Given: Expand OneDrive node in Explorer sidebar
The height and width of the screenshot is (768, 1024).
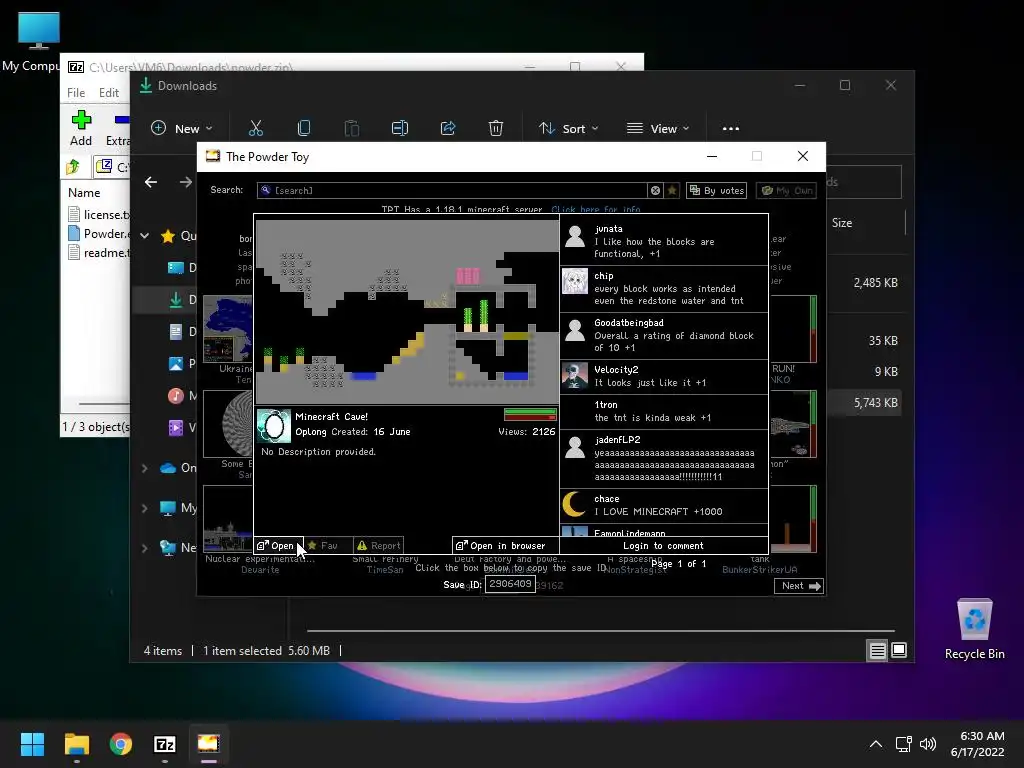Looking at the screenshot, I should coord(145,468).
